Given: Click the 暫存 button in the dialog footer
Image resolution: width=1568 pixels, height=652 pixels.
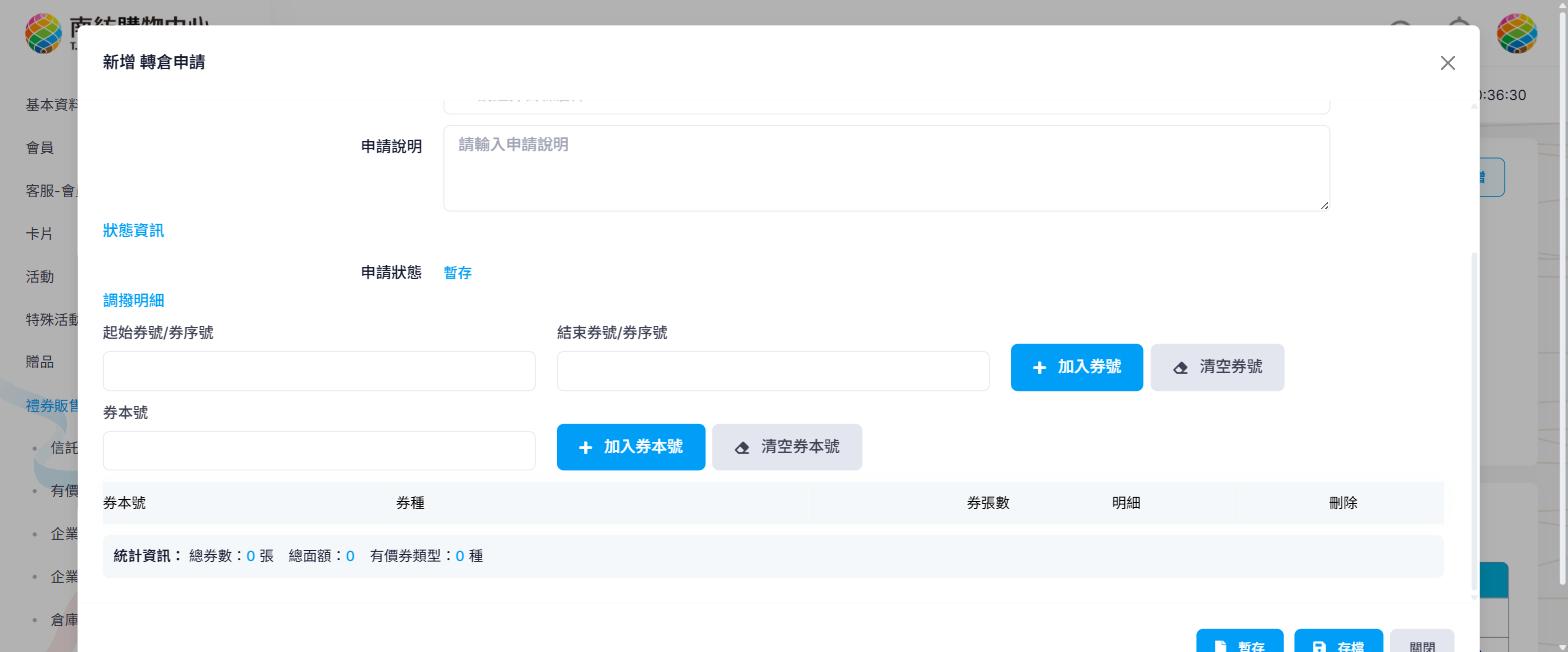Looking at the screenshot, I should tap(1240, 641).
